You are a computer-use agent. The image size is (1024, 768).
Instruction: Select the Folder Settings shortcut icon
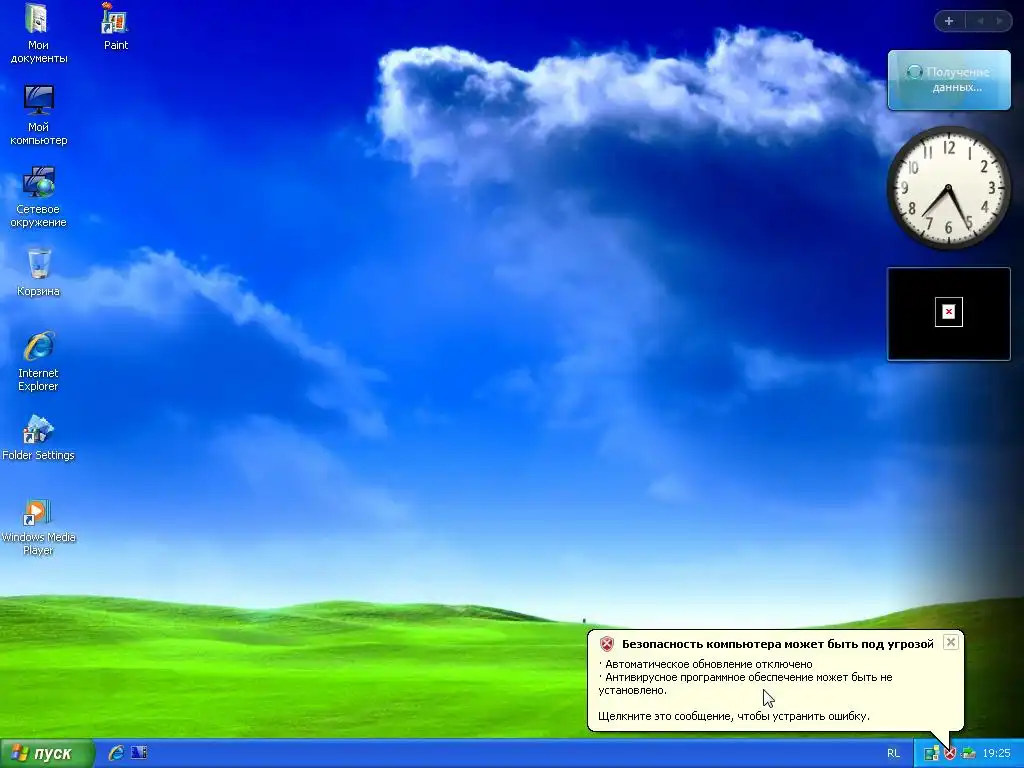(38, 437)
